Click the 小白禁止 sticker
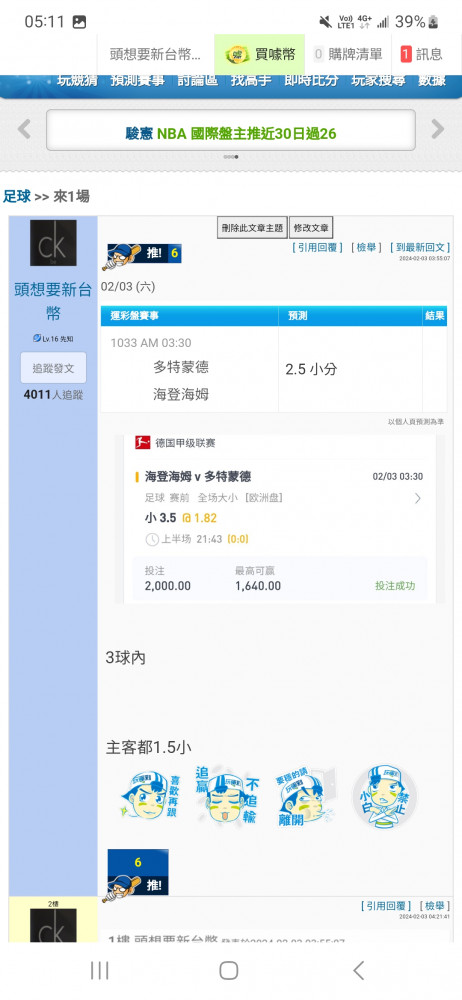 pos(384,798)
